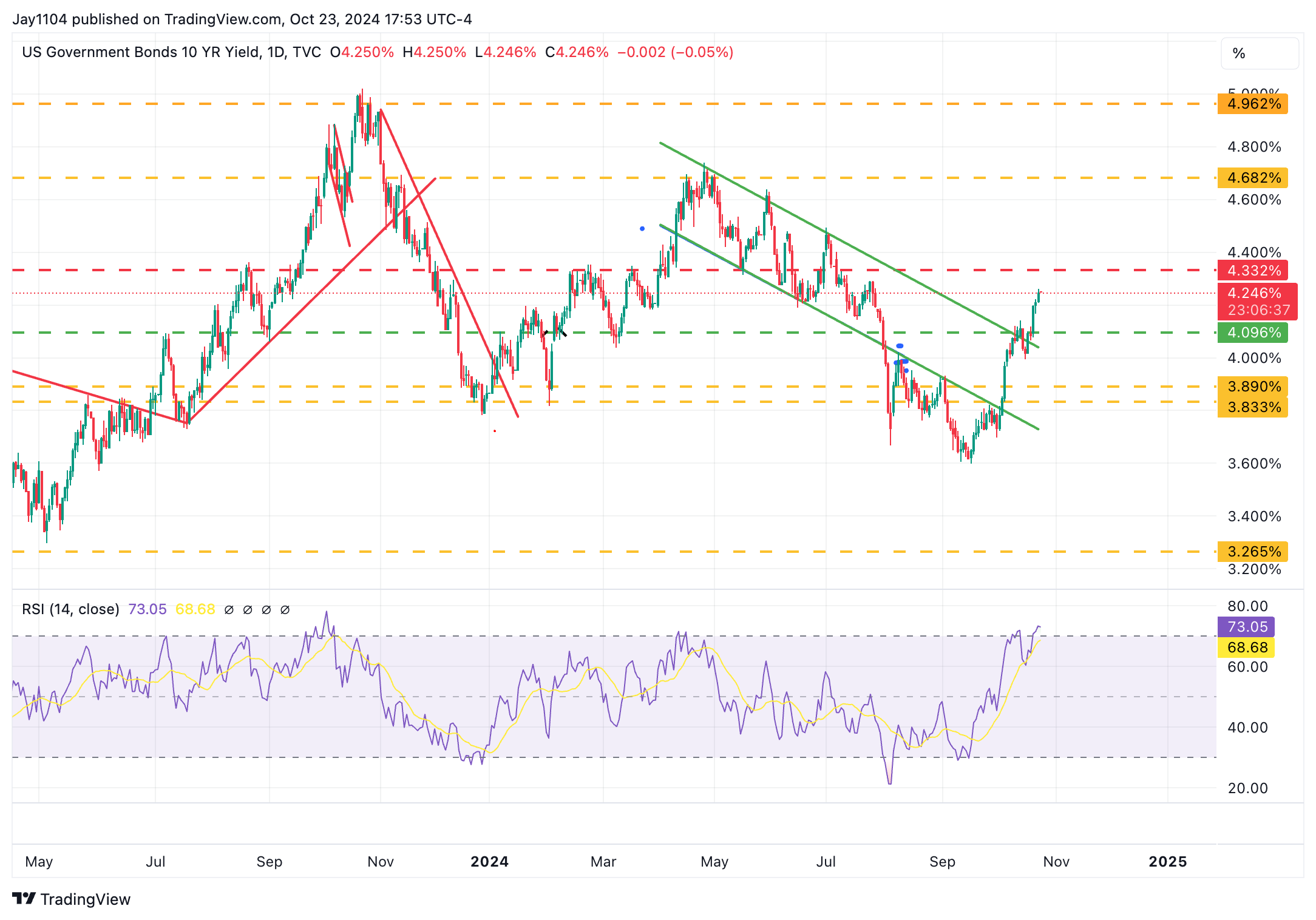Click the RSI 20.00 axis label
This screenshot has width=1316, height=920.
pyautogui.click(x=1247, y=788)
